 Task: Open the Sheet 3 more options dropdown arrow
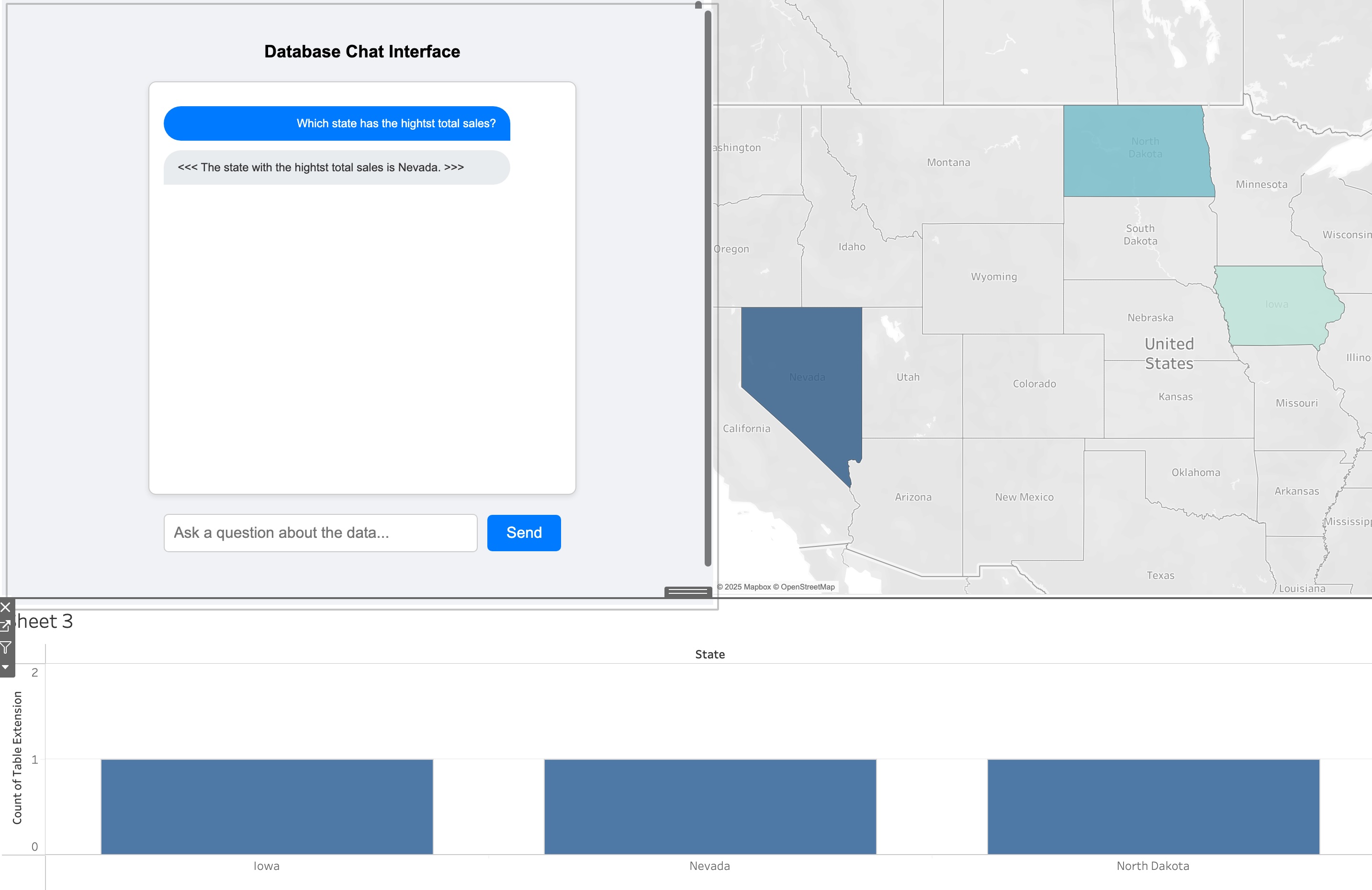[6, 667]
